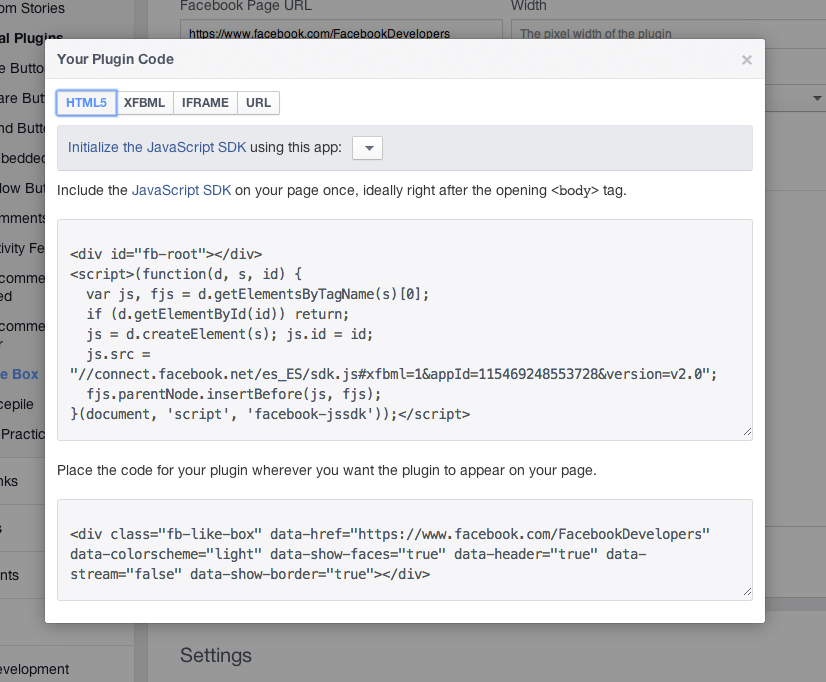Click the Development sidebar link
Viewport: 826px width, 682px height.
click(34, 669)
